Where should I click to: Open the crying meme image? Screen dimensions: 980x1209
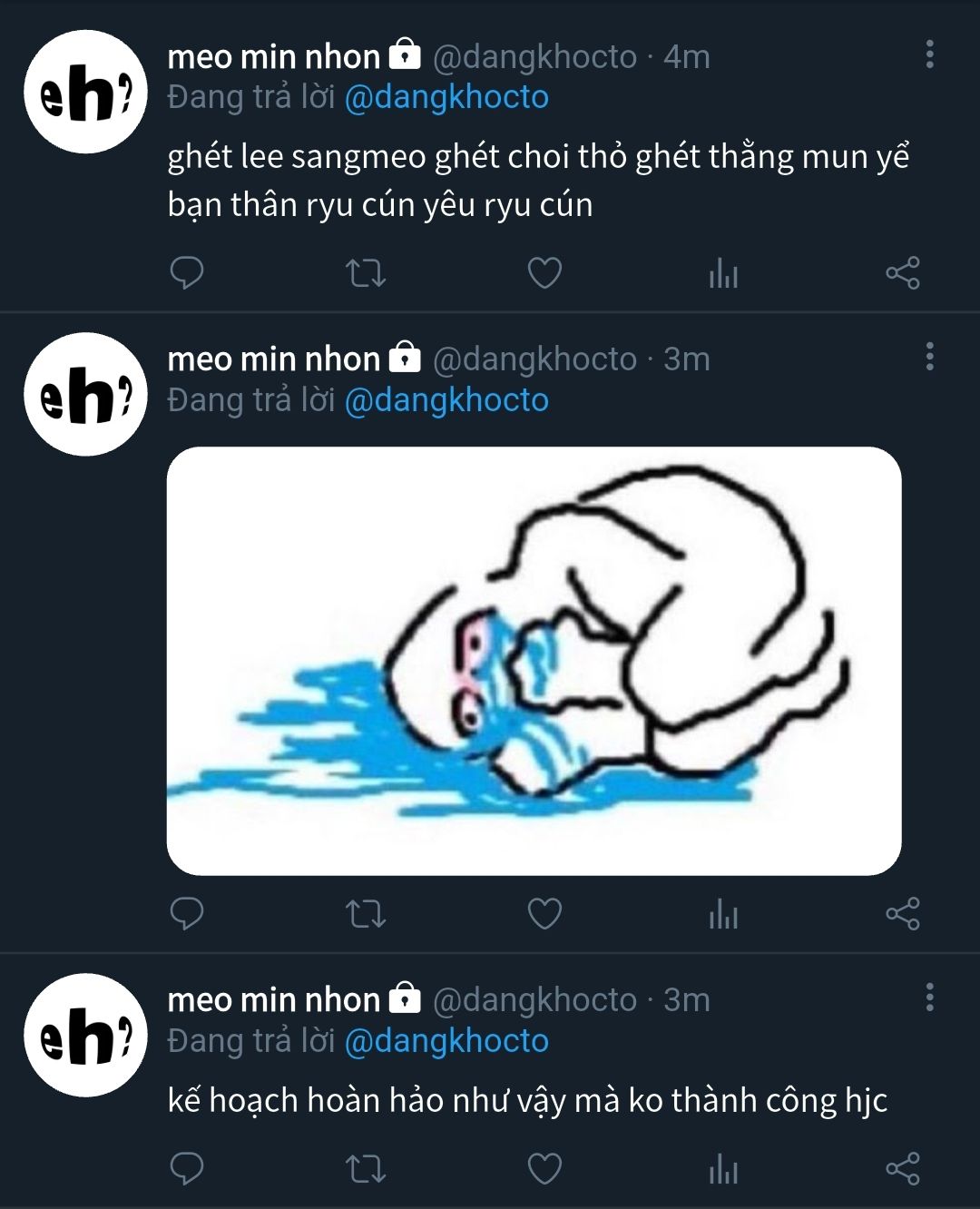tap(534, 661)
